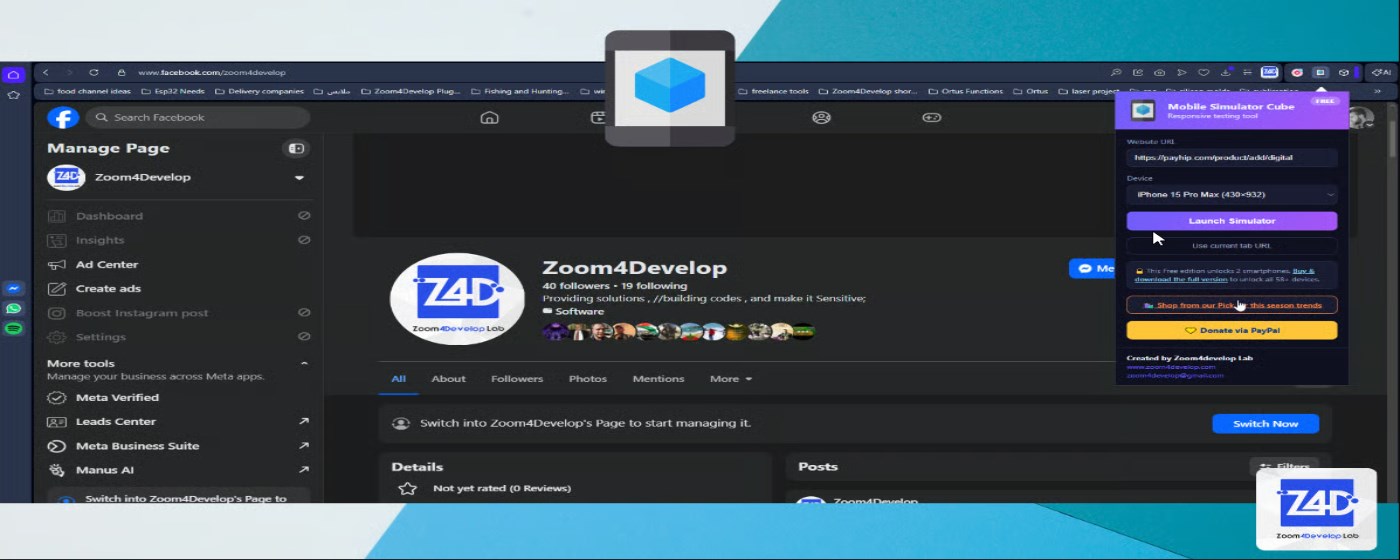
Task: Click the camera snapshot icon in toolbar
Action: [1159, 73]
